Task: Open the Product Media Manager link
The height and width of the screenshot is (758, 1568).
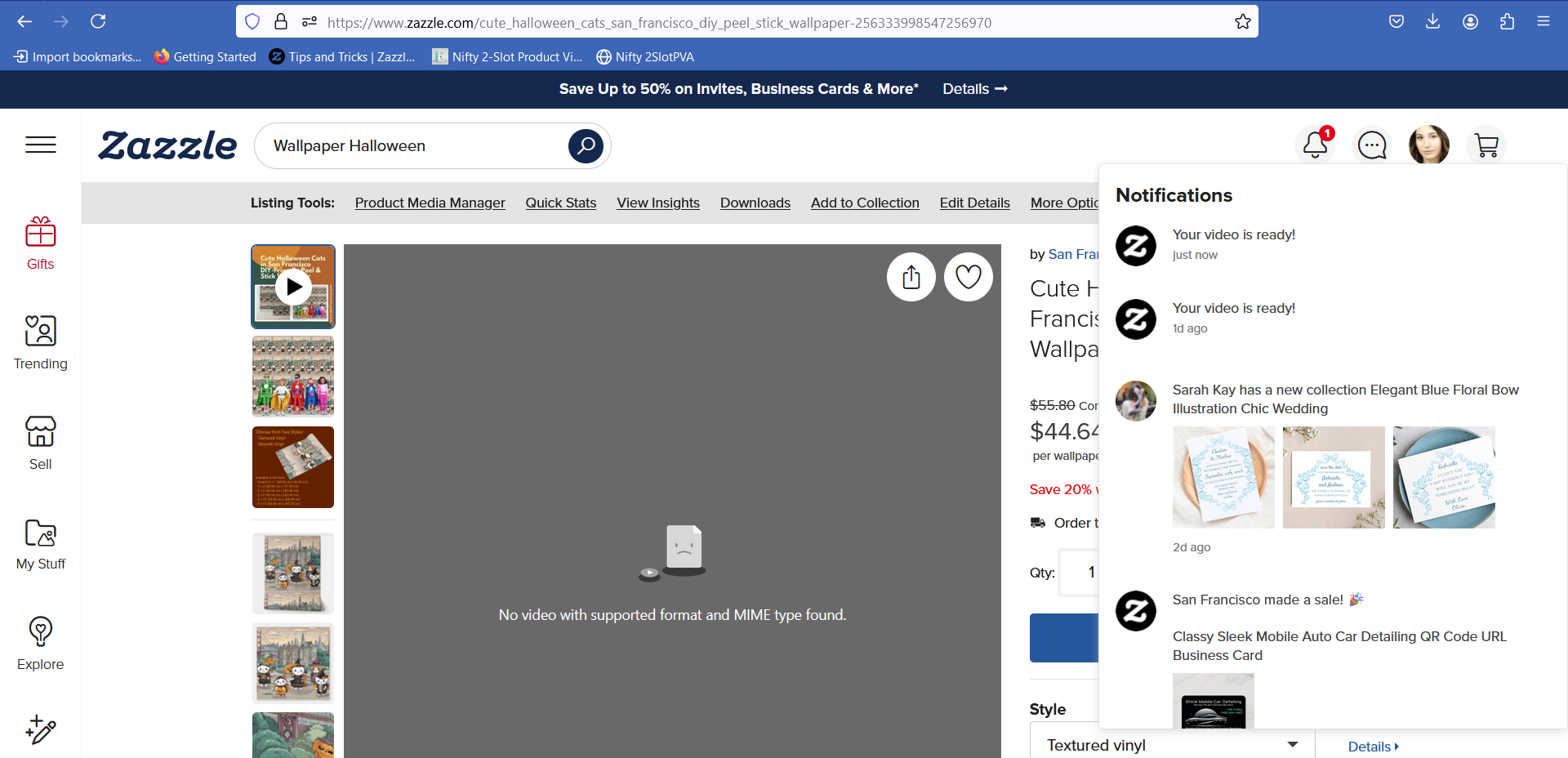Action: [x=430, y=203]
